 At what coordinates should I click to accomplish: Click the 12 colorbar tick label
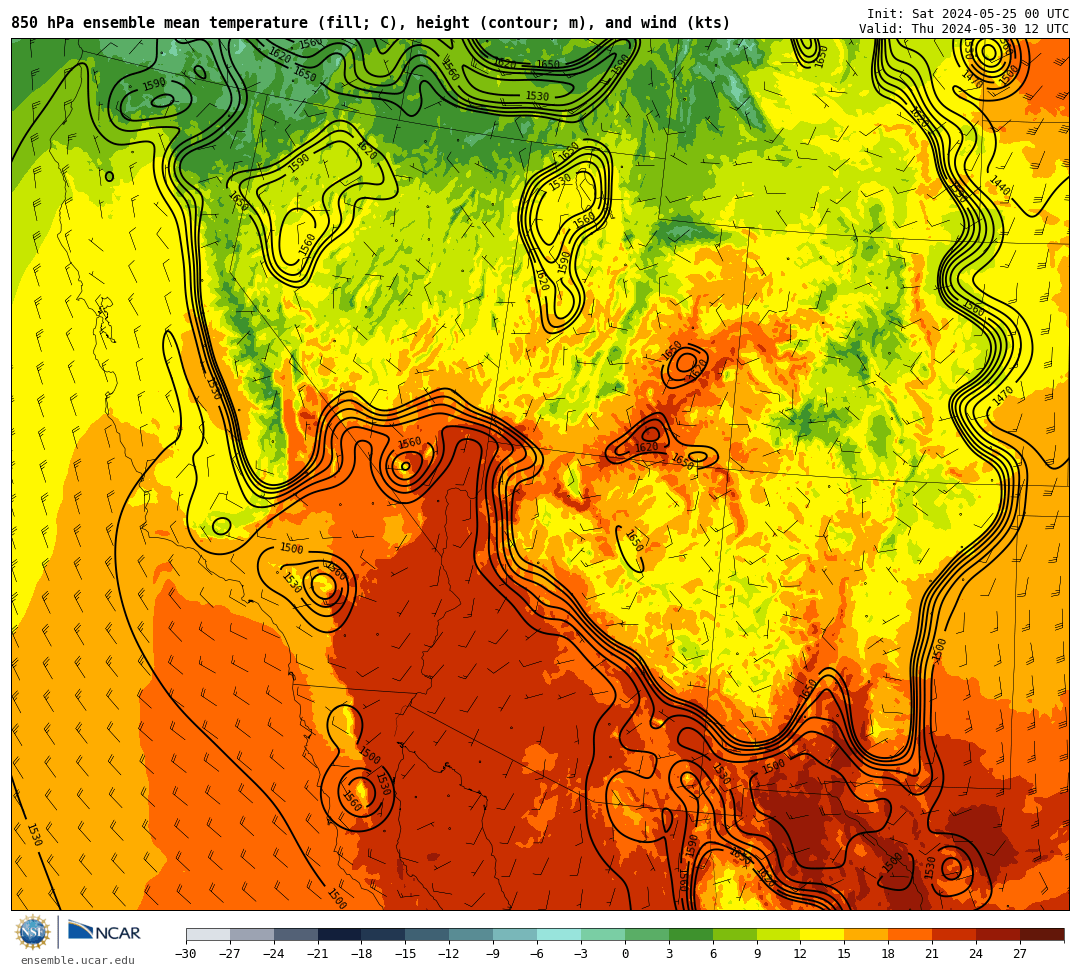tap(801, 954)
